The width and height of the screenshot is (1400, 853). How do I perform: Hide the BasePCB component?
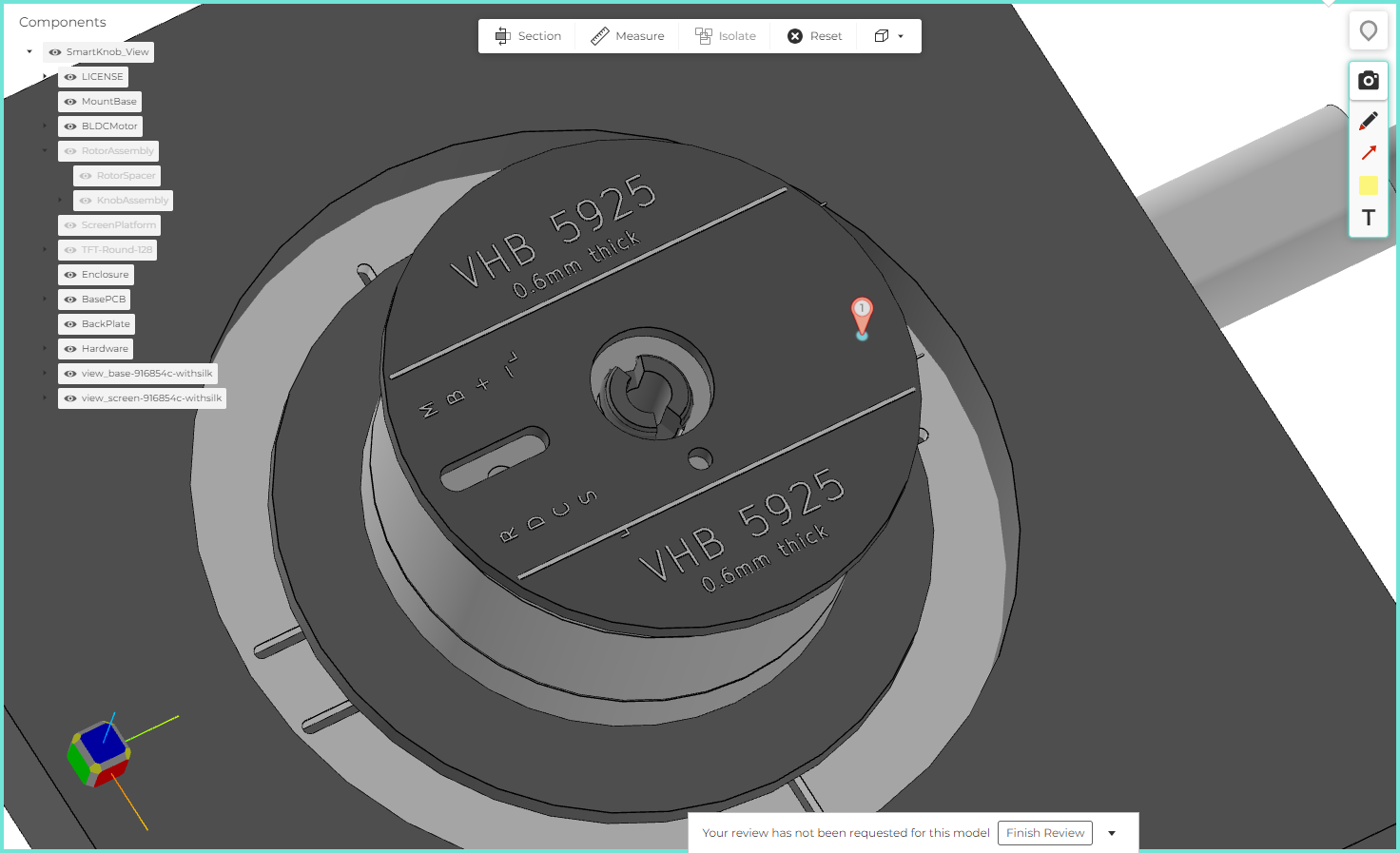70,300
